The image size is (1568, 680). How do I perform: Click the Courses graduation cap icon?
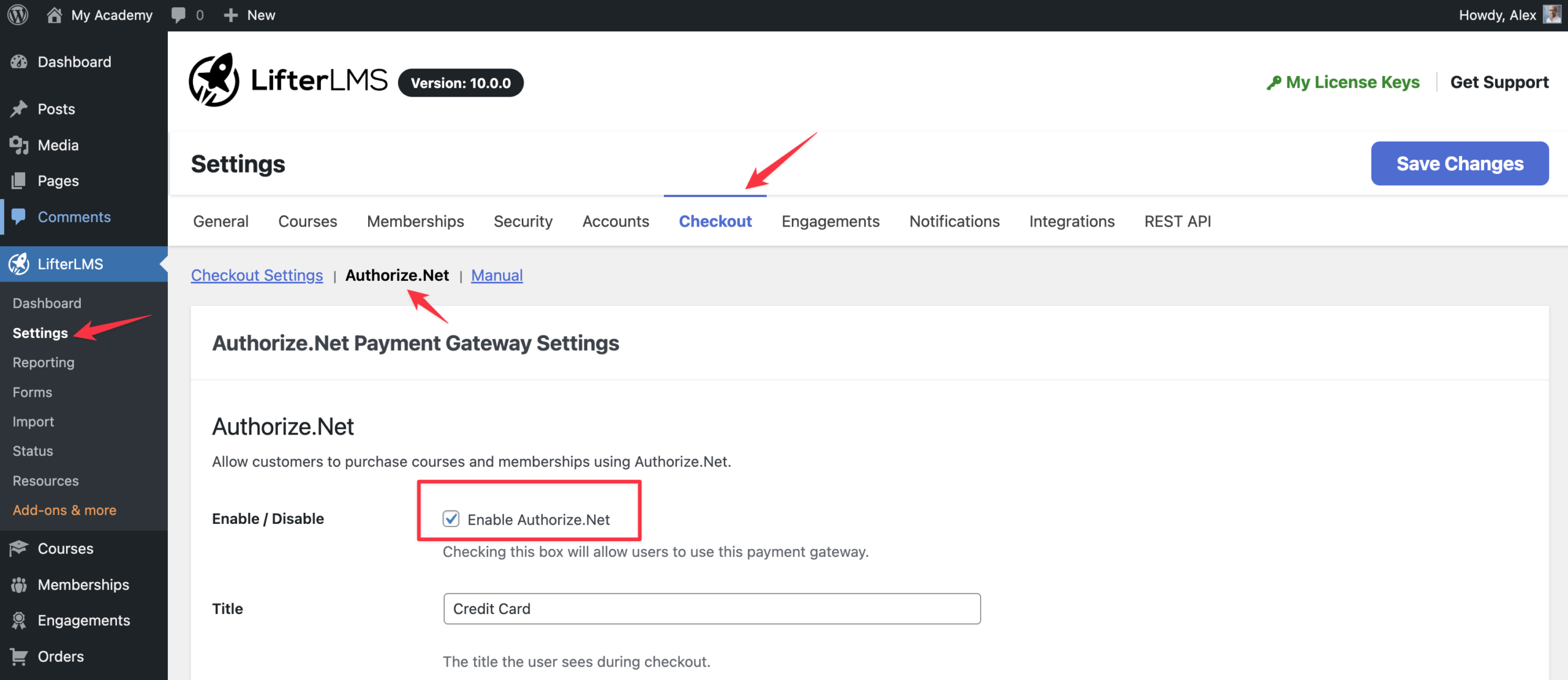(x=19, y=548)
